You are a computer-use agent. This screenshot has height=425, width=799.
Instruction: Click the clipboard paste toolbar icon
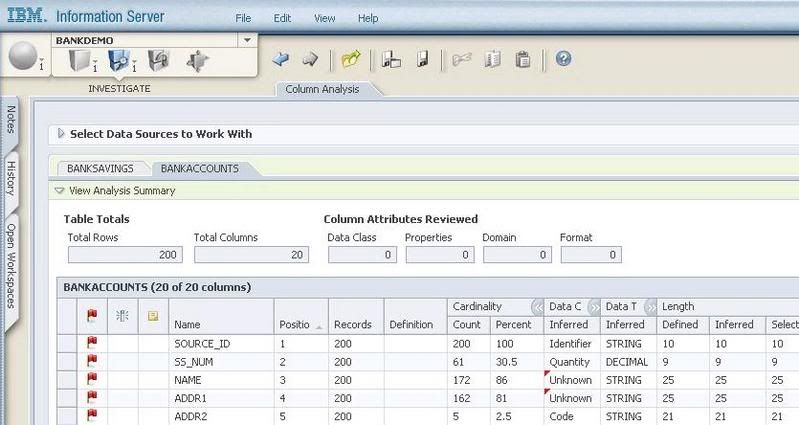(x=522, y=60)
